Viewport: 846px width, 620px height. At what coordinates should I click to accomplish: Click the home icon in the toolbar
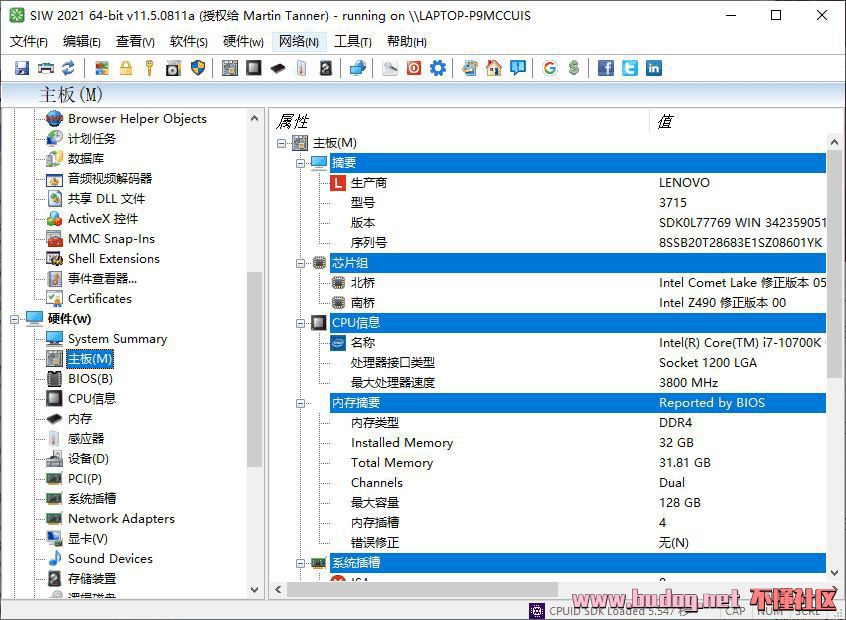(494, 68)
